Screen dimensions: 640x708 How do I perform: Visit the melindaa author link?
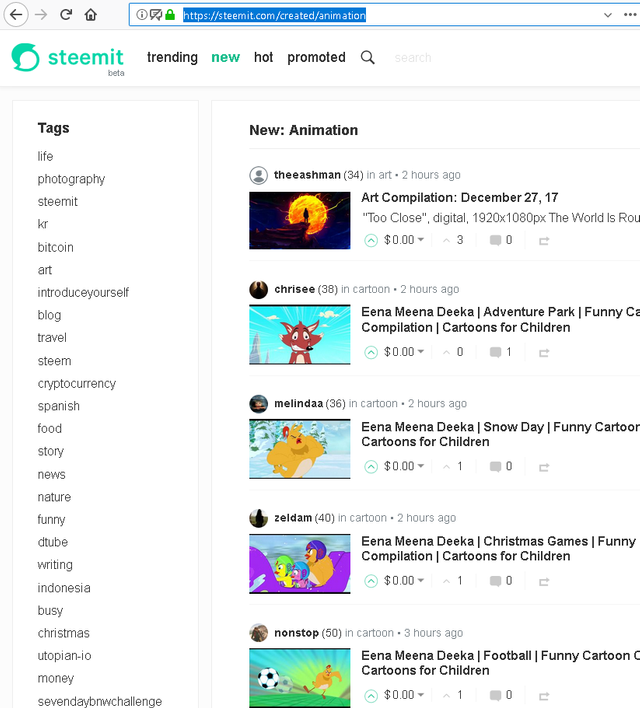click(298, 403)
